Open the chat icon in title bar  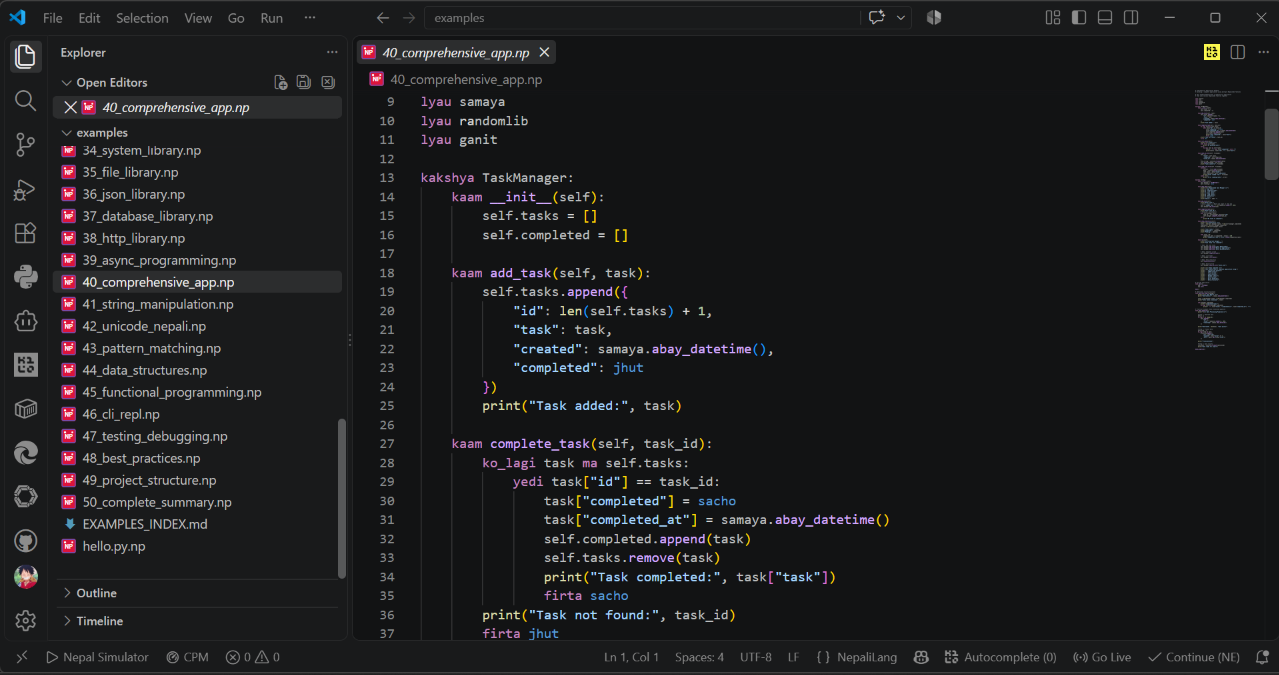tap(878, 18)
